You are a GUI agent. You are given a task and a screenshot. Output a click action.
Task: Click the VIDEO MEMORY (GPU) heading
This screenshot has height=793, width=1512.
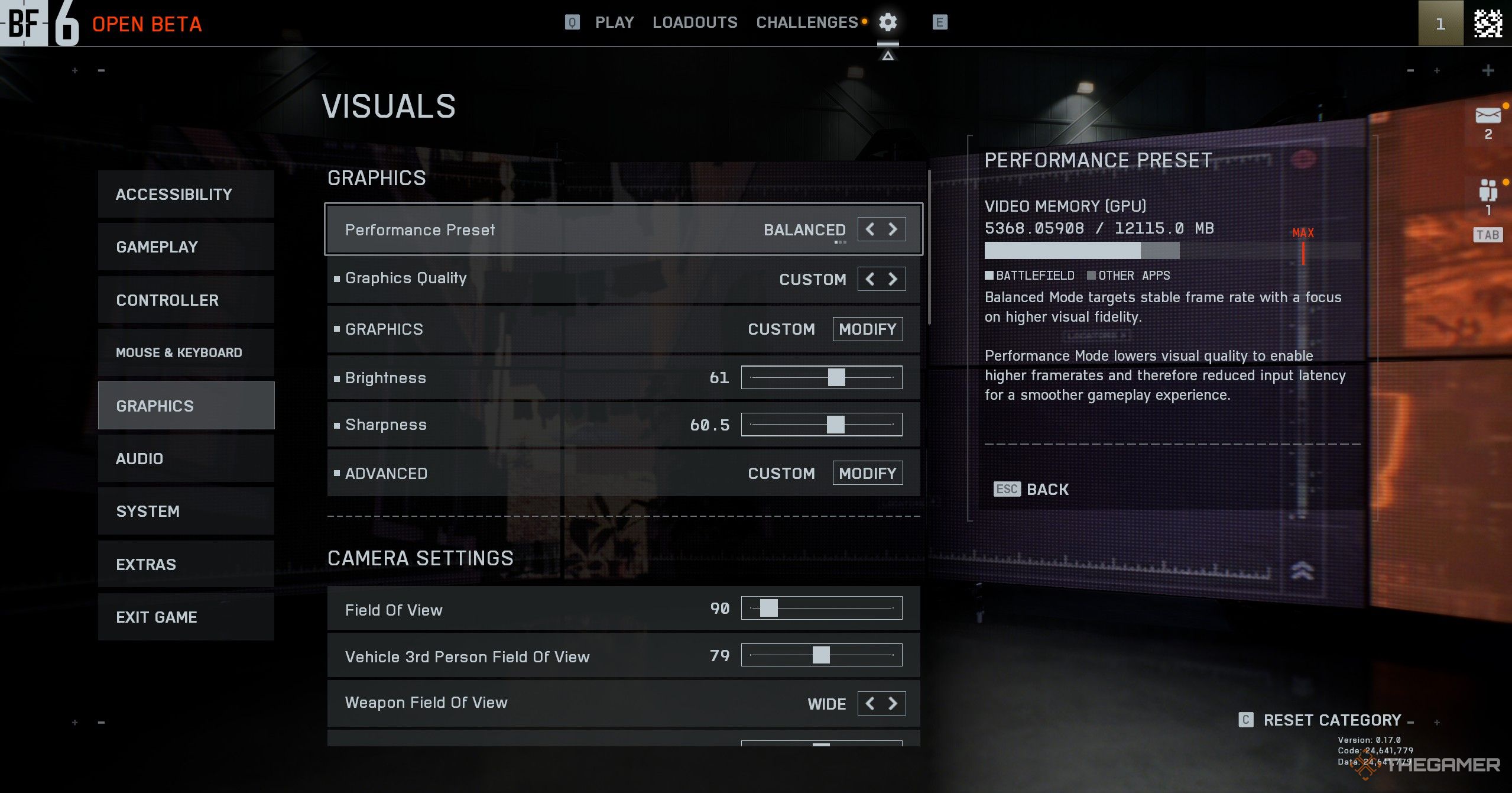1065,206
